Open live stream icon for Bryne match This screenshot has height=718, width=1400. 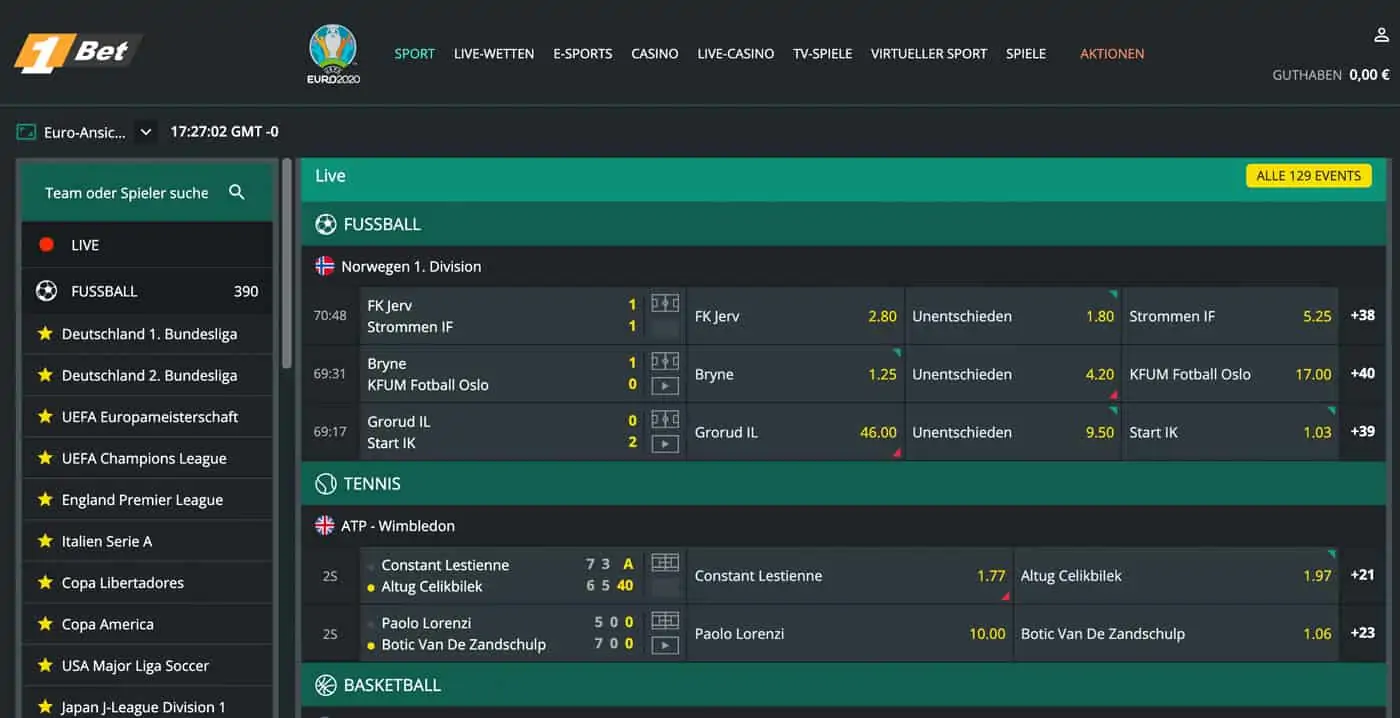(x=665, y=386)
